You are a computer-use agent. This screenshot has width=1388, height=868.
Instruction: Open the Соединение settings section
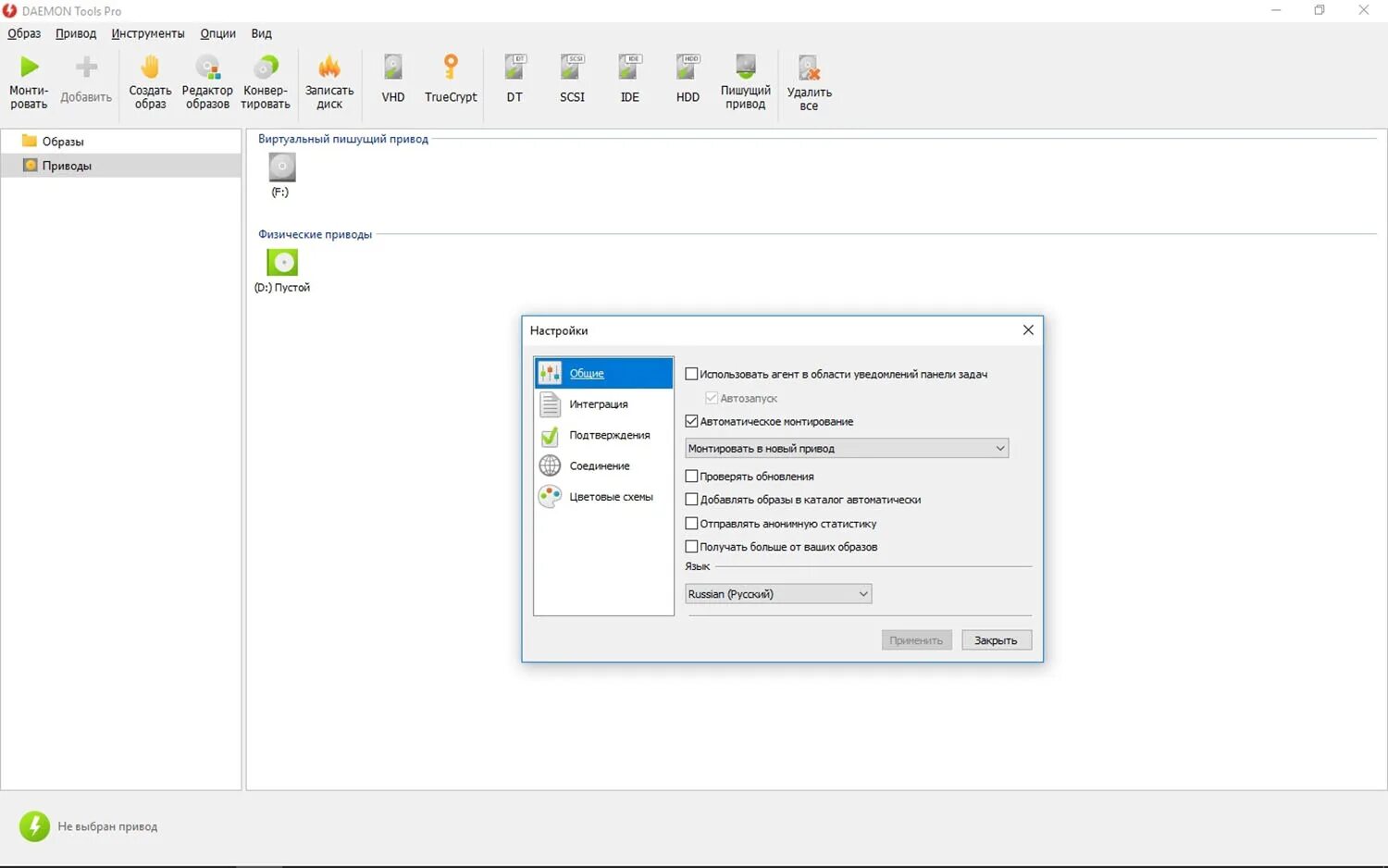point(603,465)
